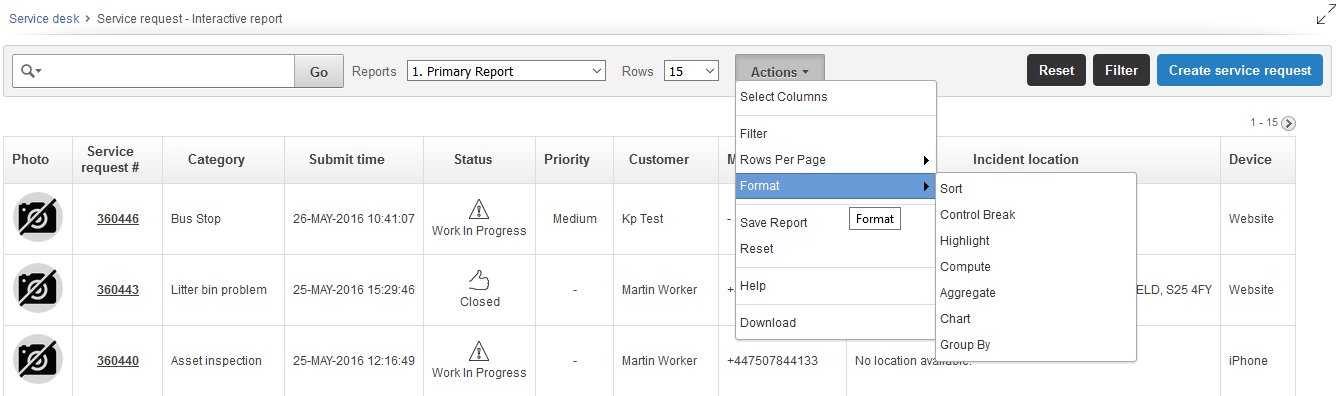This screenshot has width=1336, height=396.
Task: Expand the Format submenu
Action: (x=836, y=186)
